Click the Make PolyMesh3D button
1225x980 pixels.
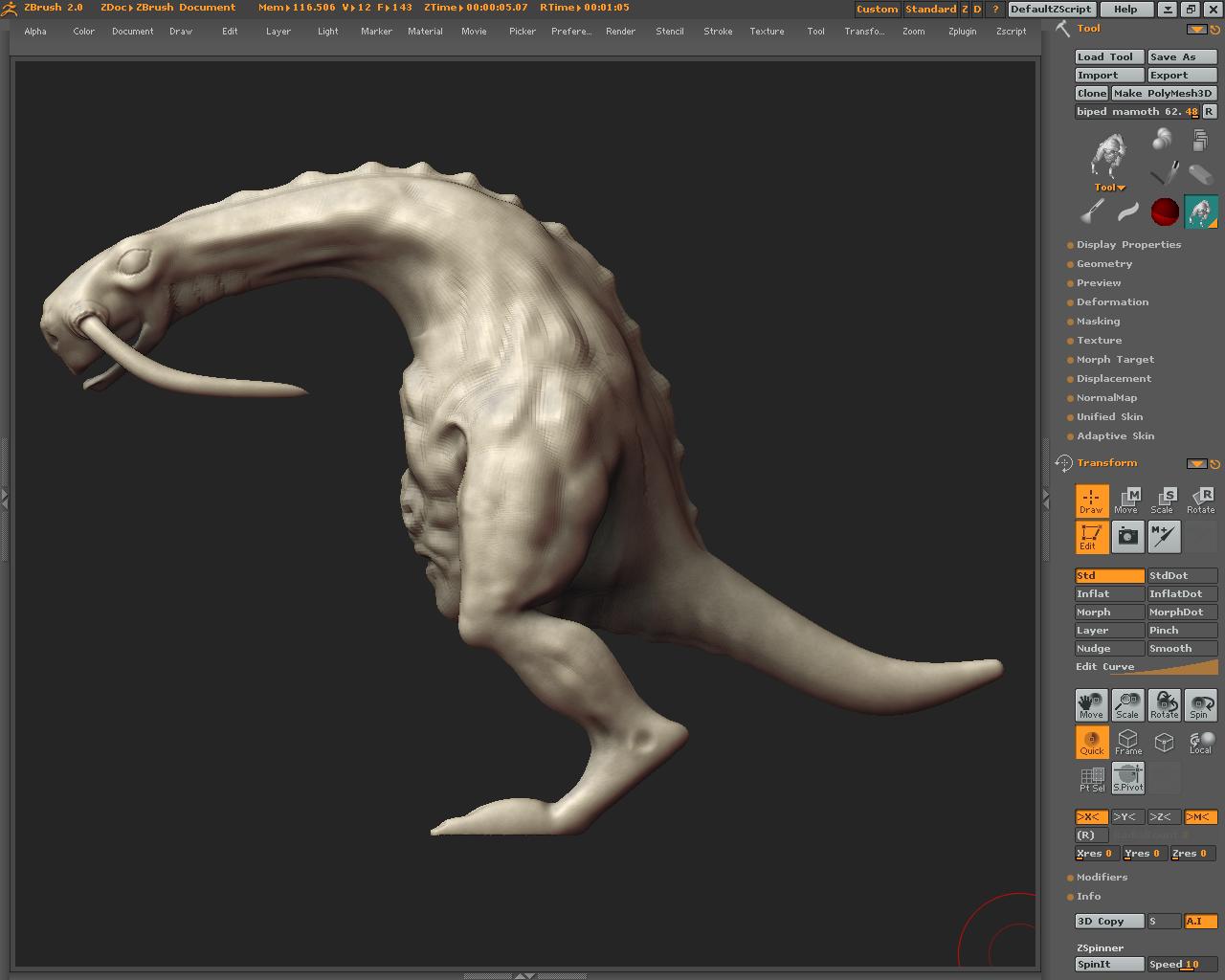point(1164,94)
